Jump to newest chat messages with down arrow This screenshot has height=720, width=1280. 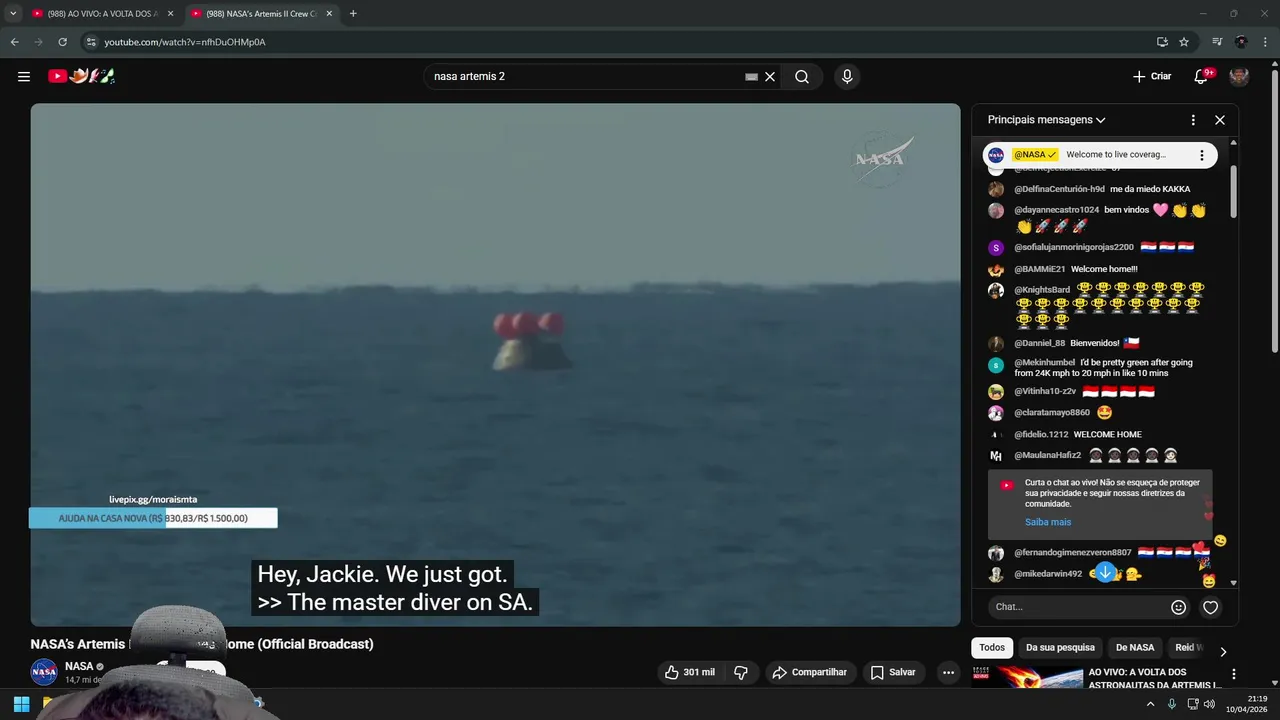click(1105, 572)
